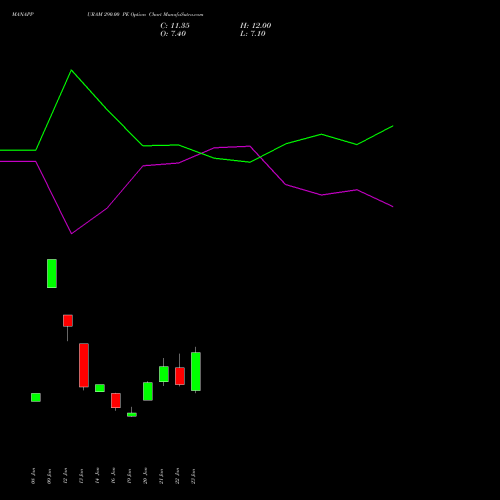Click the 'L: 7.10' low value

[x=253, y=34]
